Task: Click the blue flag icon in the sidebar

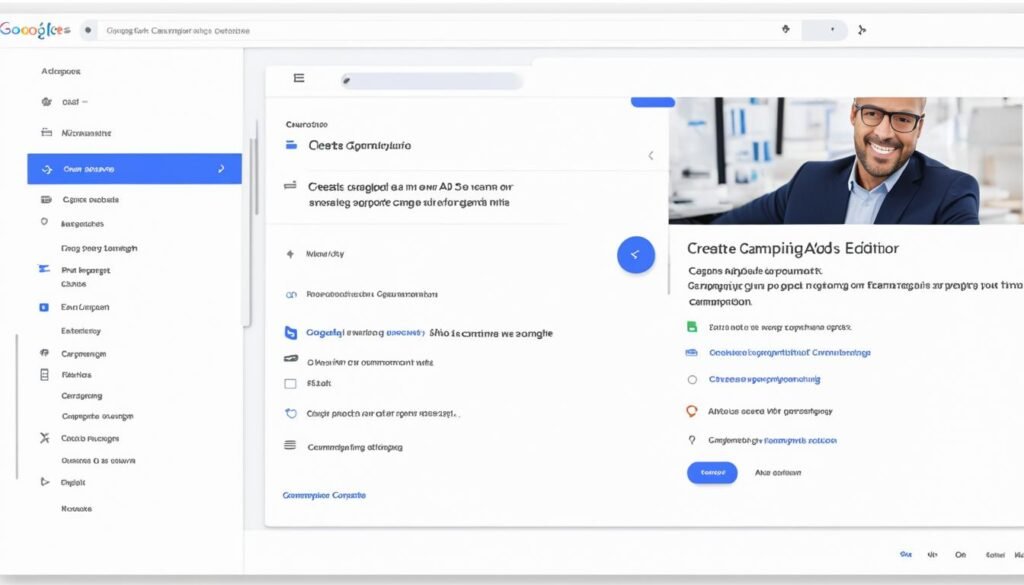Action: click(44, 269)
